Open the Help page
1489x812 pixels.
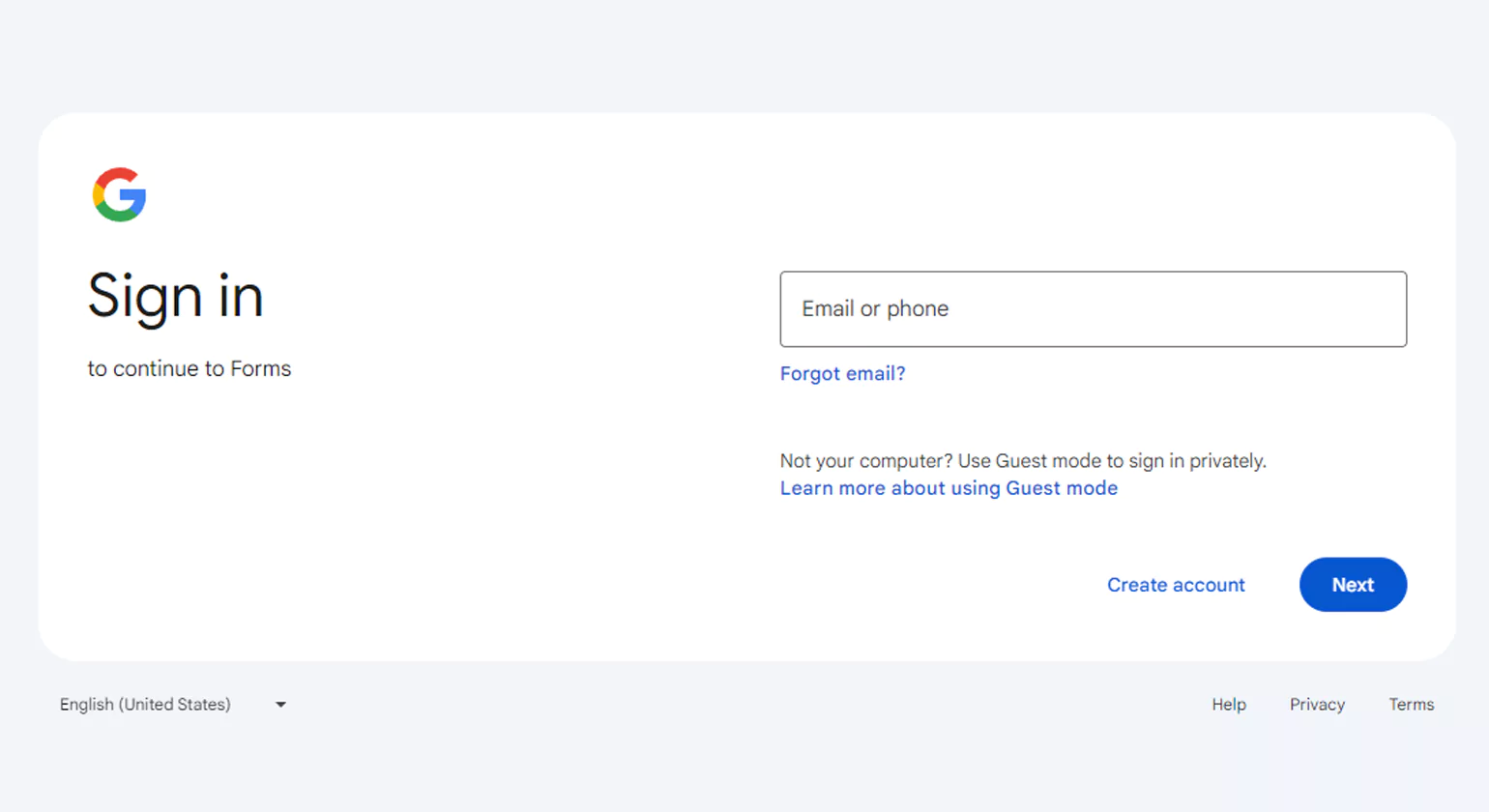pyautogui.click(x=1228, y=705)
